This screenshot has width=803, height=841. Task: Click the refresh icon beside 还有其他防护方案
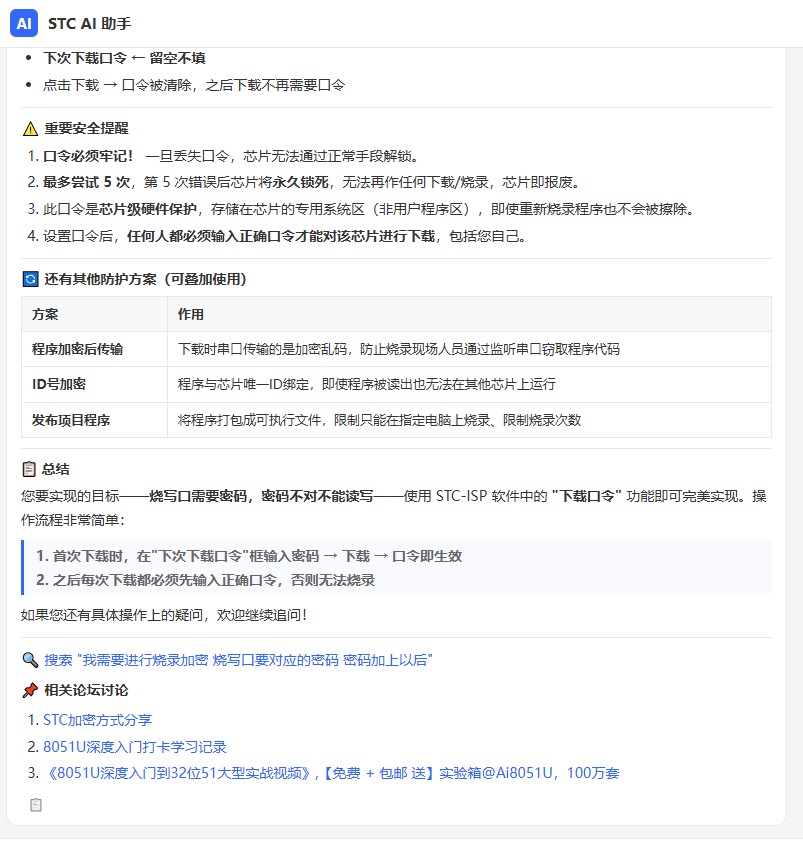pos(31,279)
